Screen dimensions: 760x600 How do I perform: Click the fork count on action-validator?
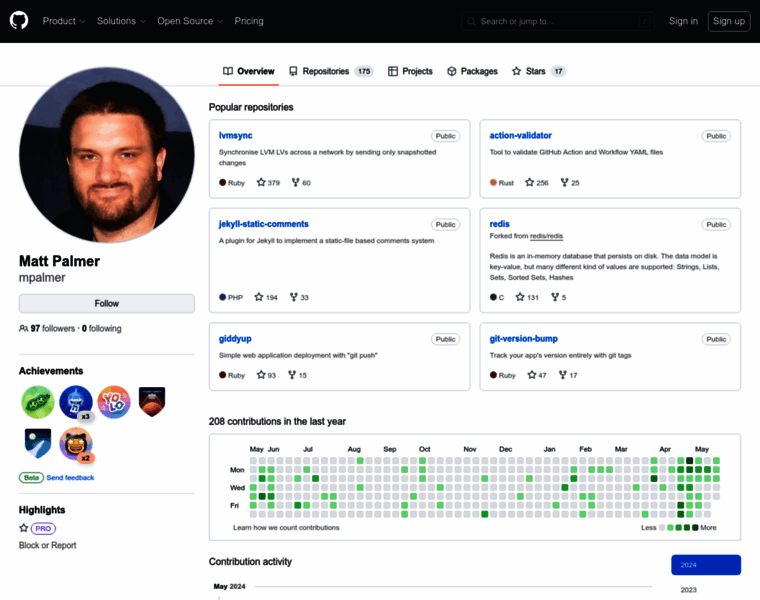click(x=570, y=183)
